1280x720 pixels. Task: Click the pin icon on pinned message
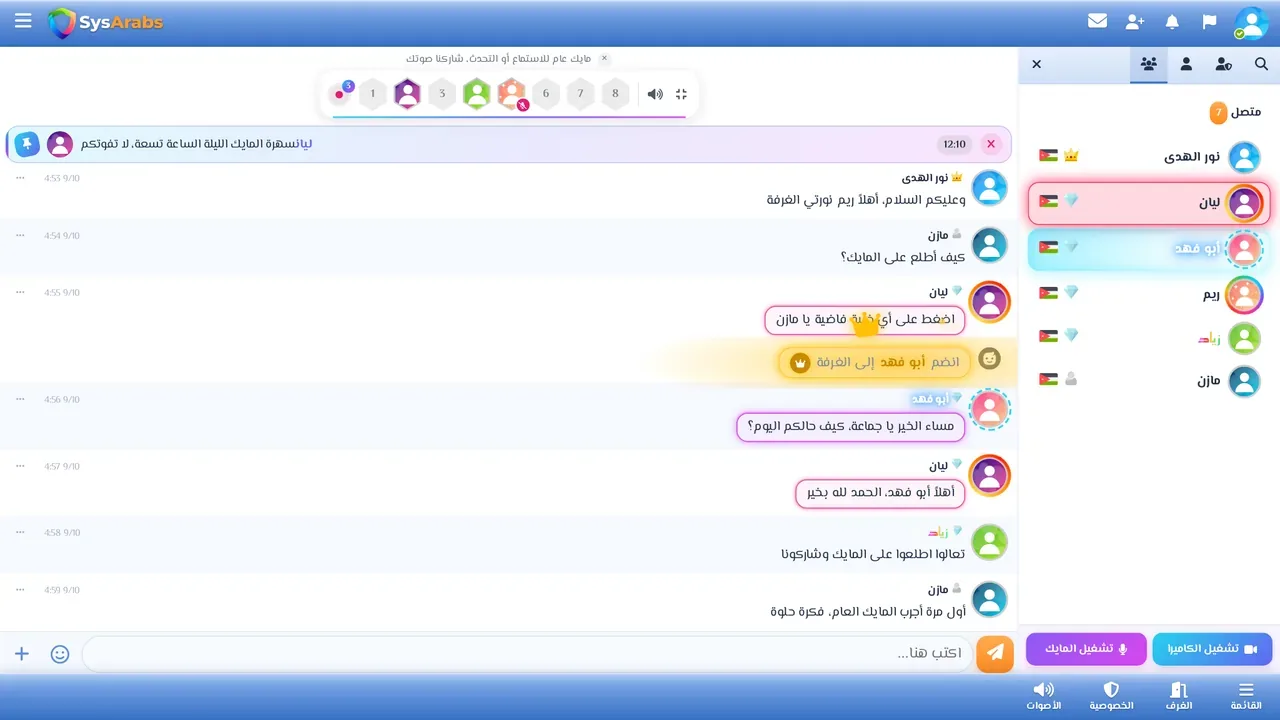(x=27, y=144)
